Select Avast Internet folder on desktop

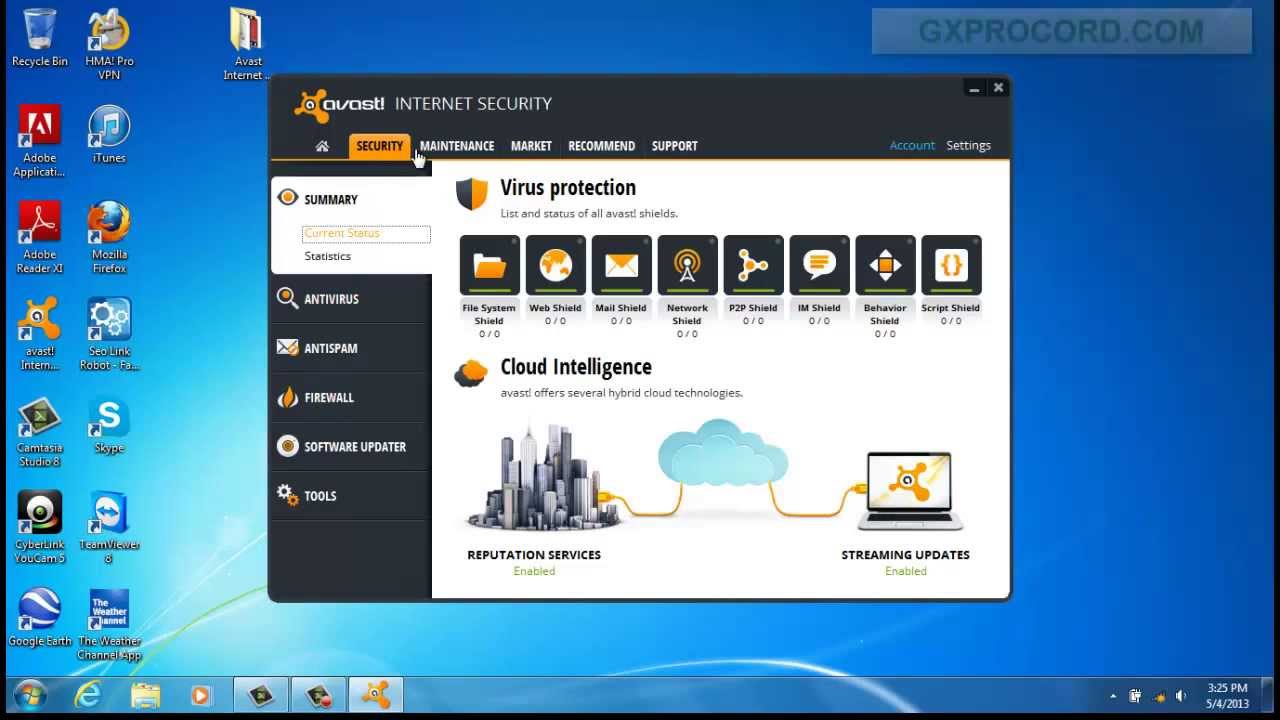pyautogui.click(x=246, y=45)
